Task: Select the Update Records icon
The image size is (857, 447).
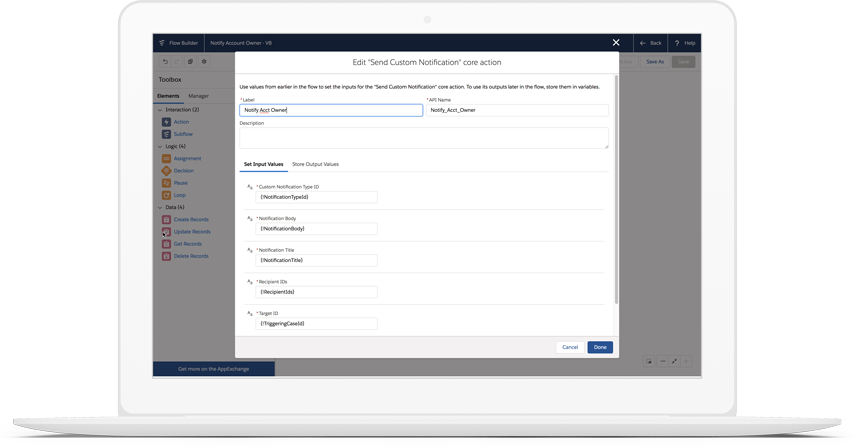Action: 166,232
